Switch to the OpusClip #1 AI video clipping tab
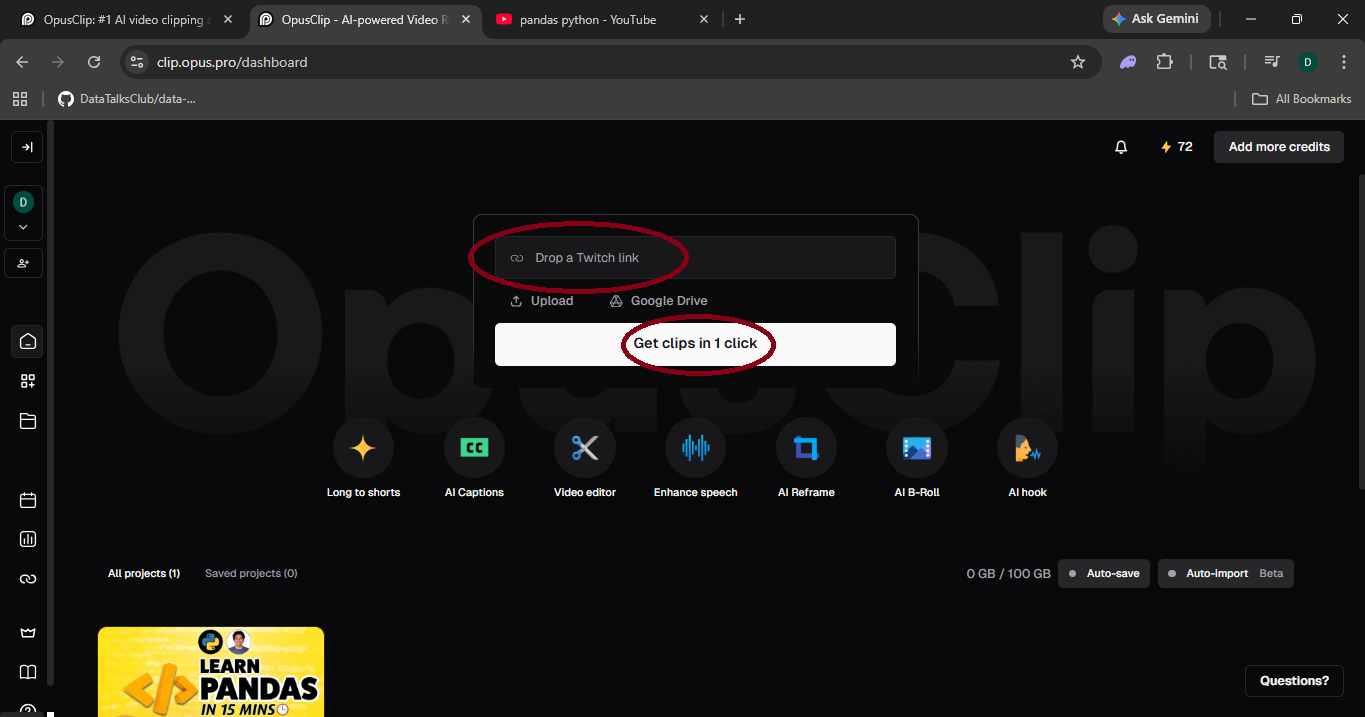 [x=125, y=19]
